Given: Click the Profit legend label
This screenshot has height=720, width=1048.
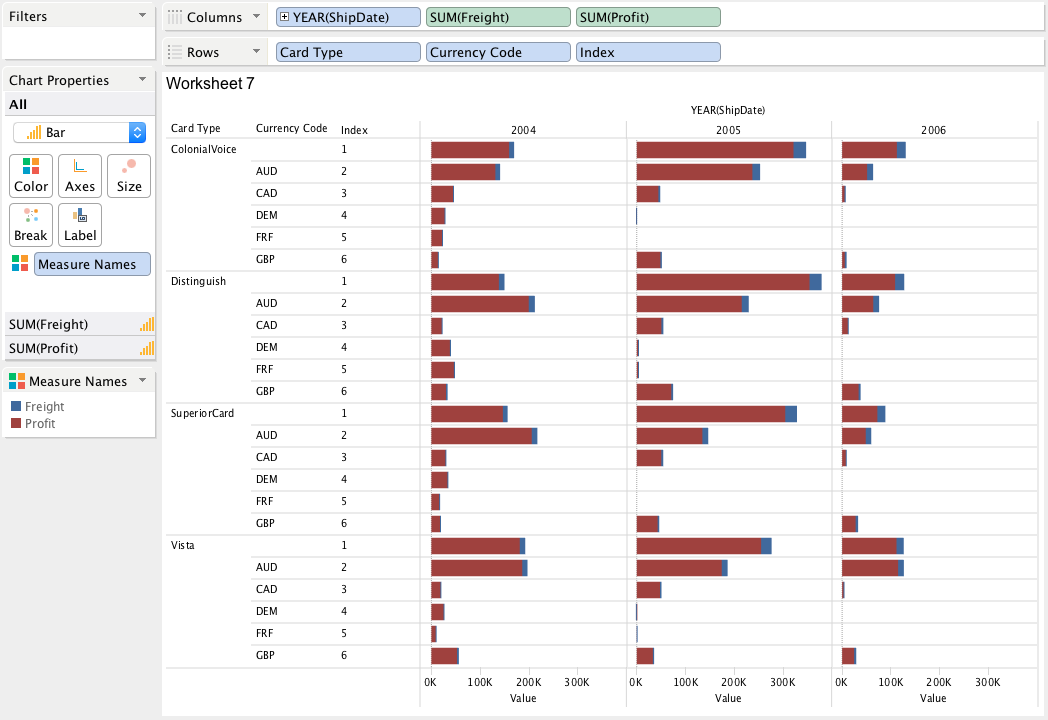Looking at the screenshot, I should pos(40,423).
